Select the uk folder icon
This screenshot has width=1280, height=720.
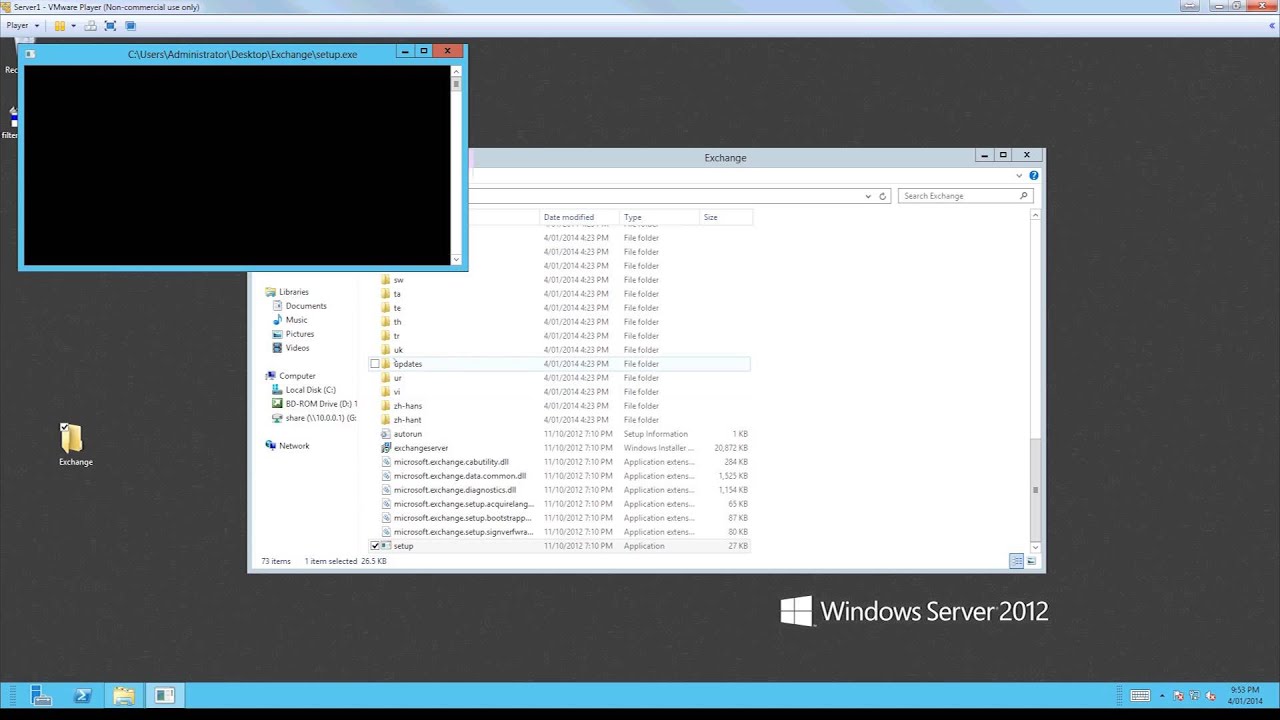click(386, 350)
